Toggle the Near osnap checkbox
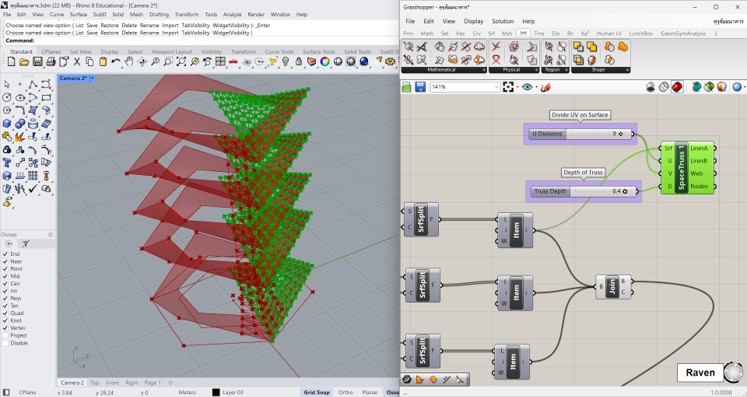Viewport: 747px width, 397px height. tap(5, 261)
